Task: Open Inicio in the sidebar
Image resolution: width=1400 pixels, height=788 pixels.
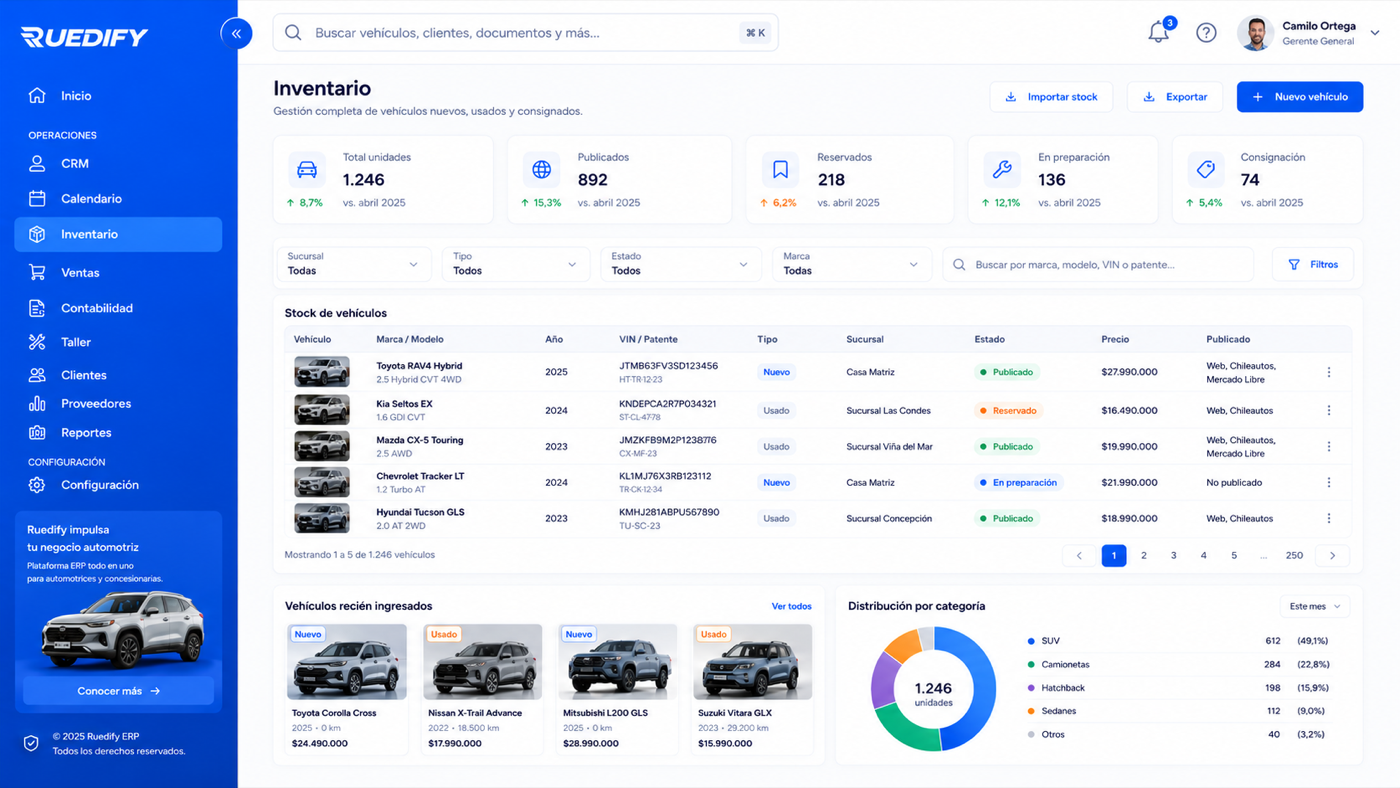Action: 118,96
